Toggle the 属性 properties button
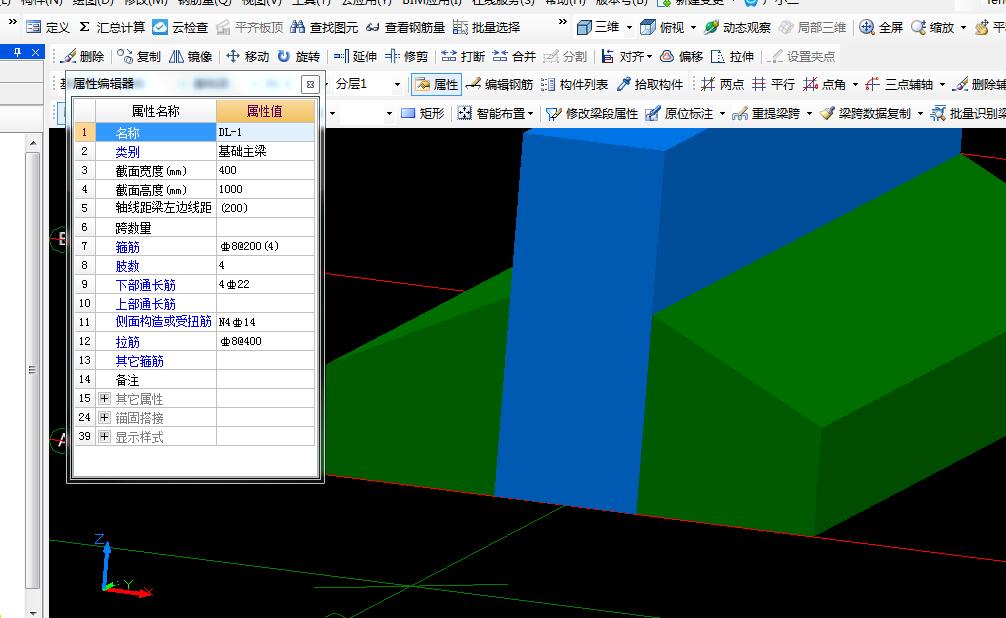 point(436,84)
